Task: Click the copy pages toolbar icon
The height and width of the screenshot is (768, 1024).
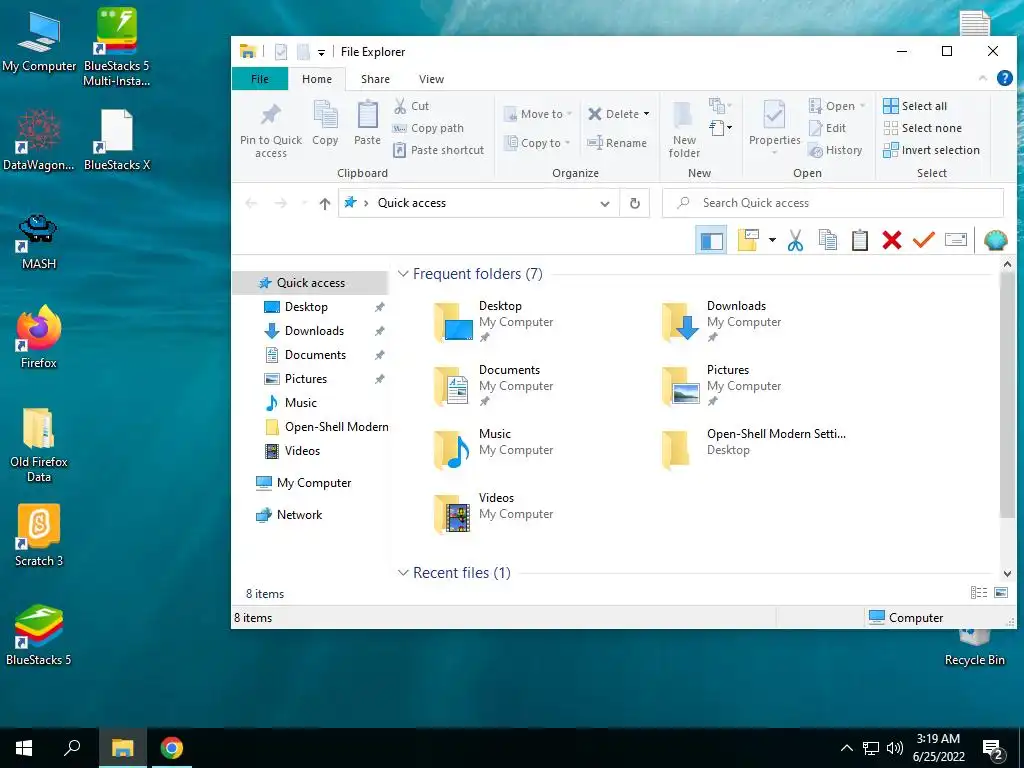Action: 827,240
